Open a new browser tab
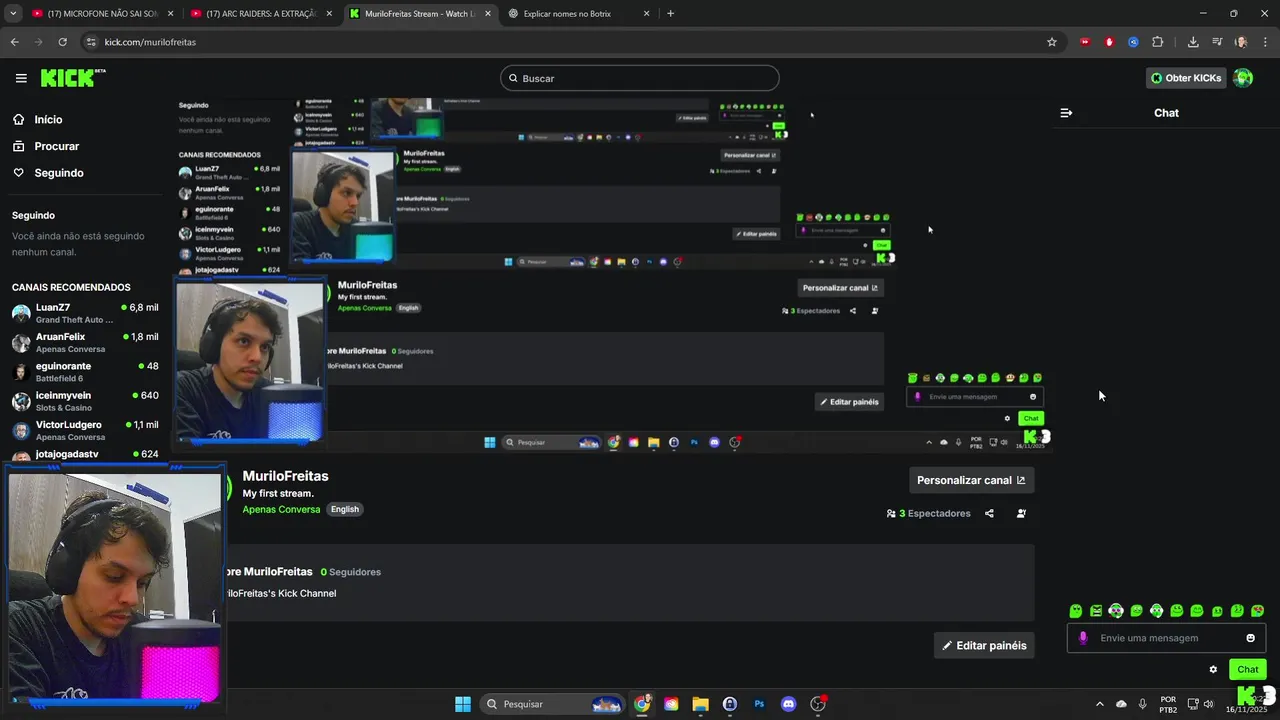Image resolution: width=1280 pixels, height=720 pixels. pos(670,14)
